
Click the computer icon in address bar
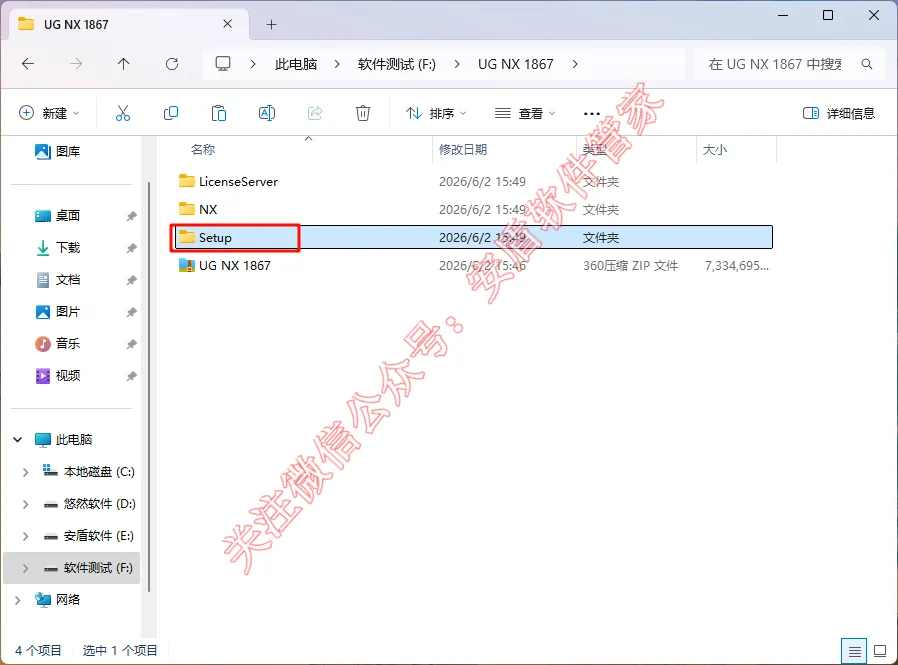point(223,64)
